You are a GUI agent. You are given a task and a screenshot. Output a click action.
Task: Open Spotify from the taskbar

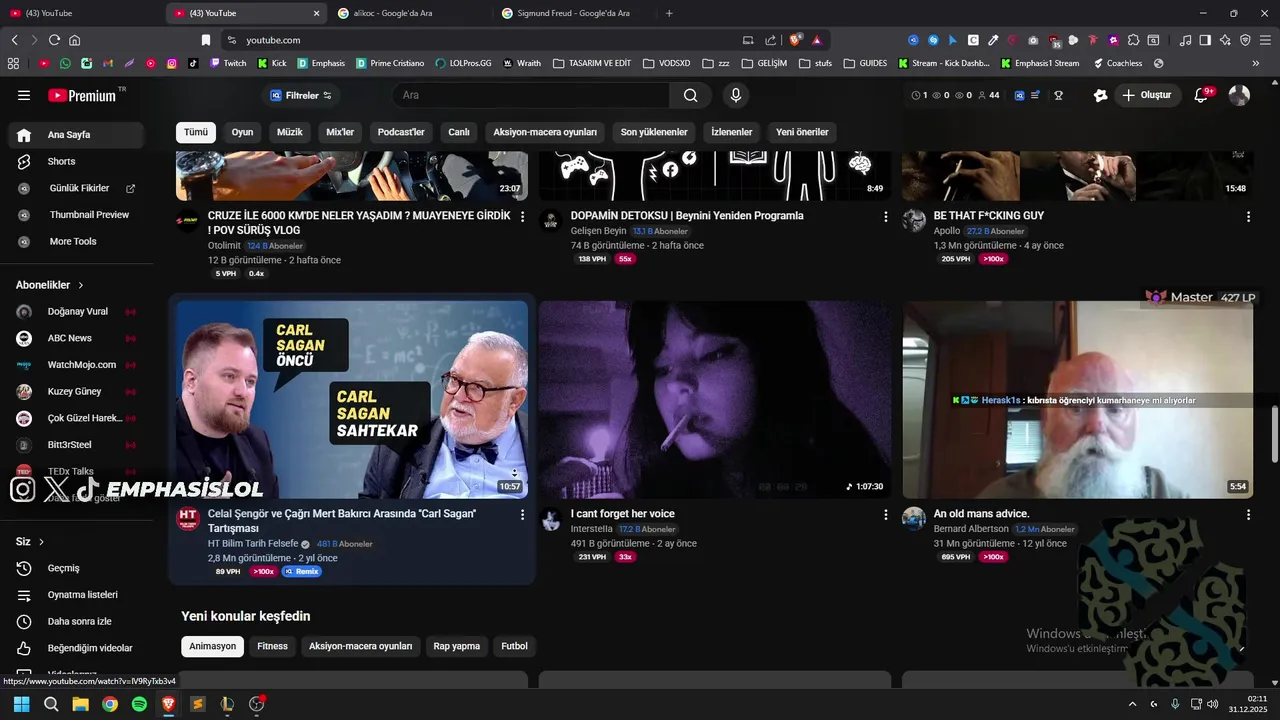[x=139, y=704]
